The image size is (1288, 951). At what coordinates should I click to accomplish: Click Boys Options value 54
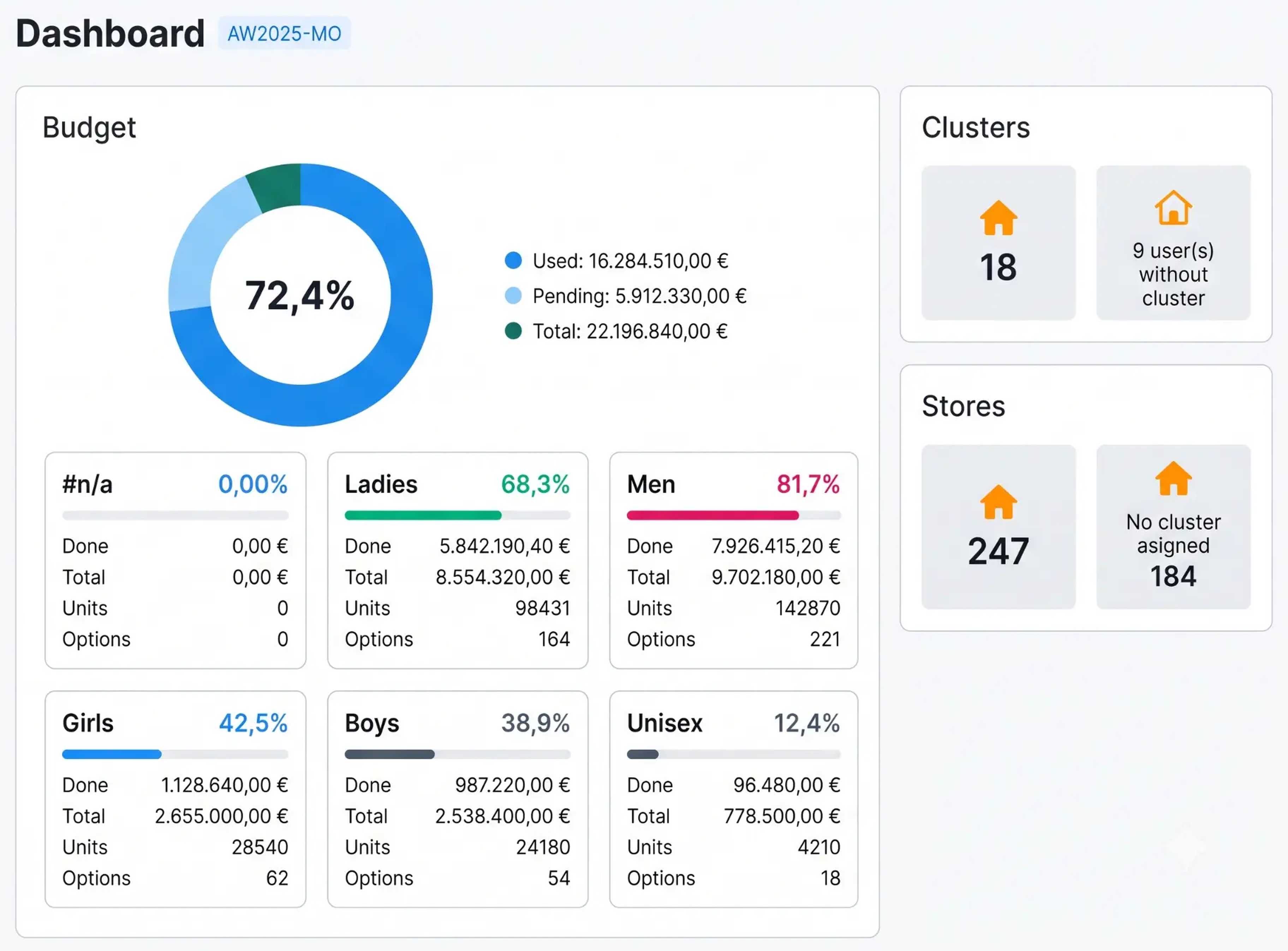pos(559,878)
